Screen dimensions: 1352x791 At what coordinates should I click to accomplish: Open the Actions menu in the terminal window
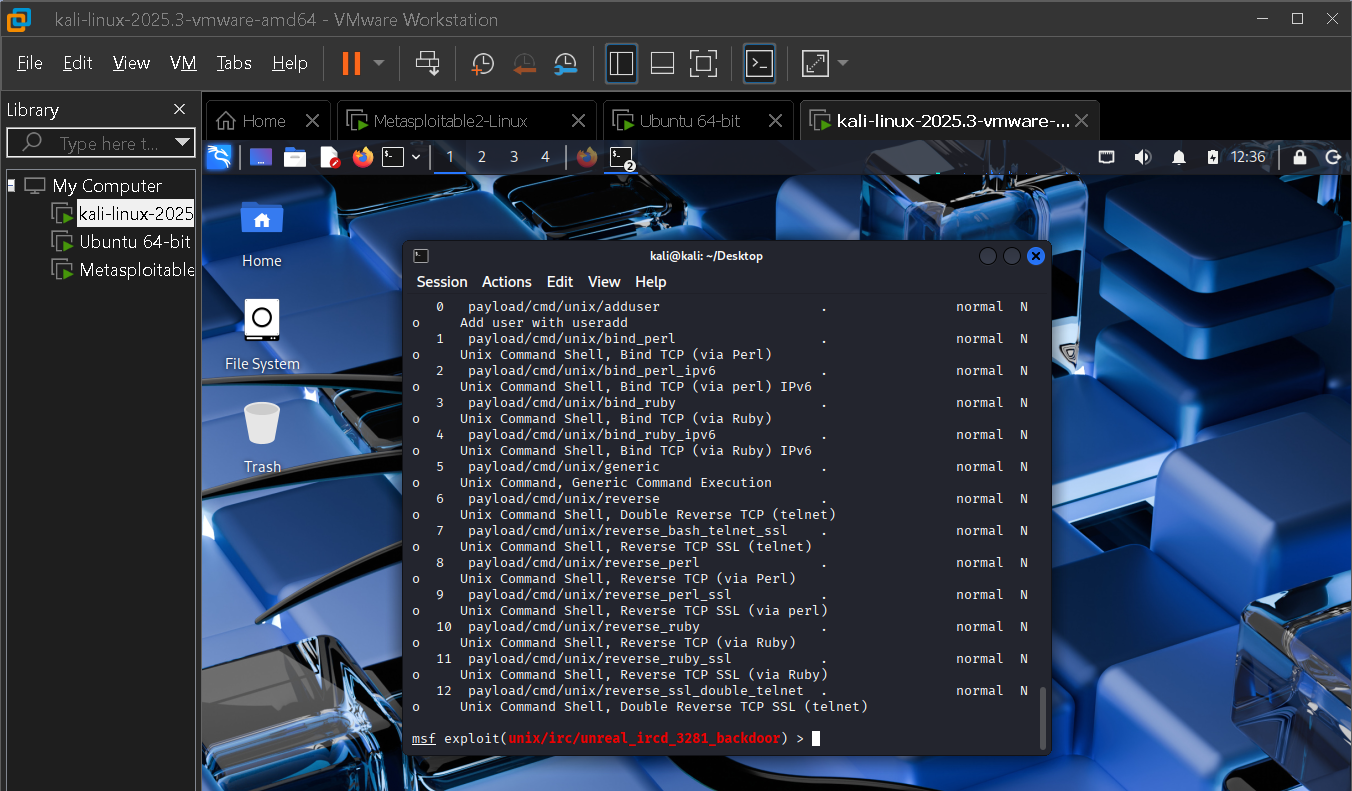click(x=506, y=281)
